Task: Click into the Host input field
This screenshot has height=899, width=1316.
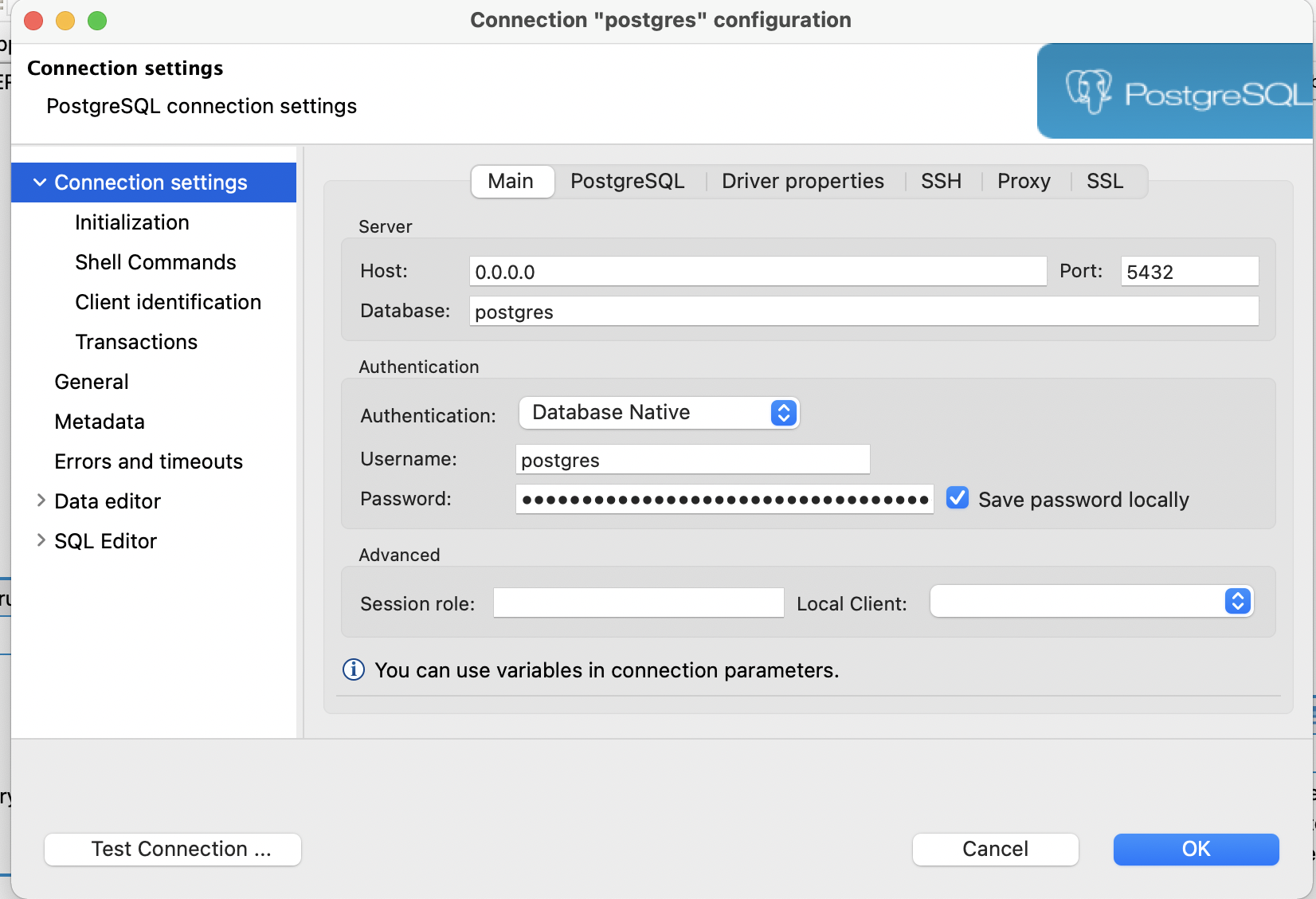Action: (x=757, y=272)
